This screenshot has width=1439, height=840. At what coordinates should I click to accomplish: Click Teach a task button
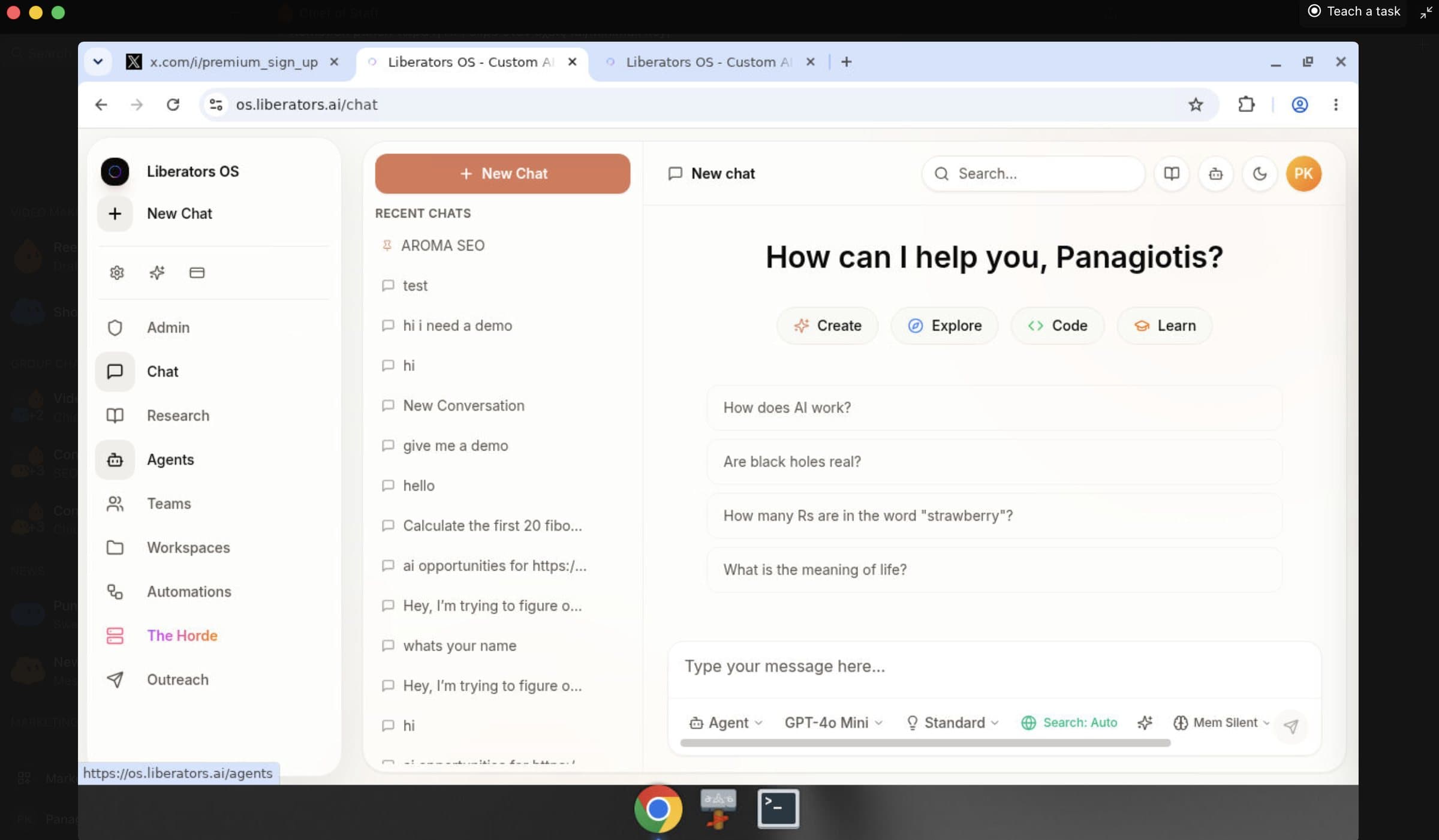click(1354, 11)
